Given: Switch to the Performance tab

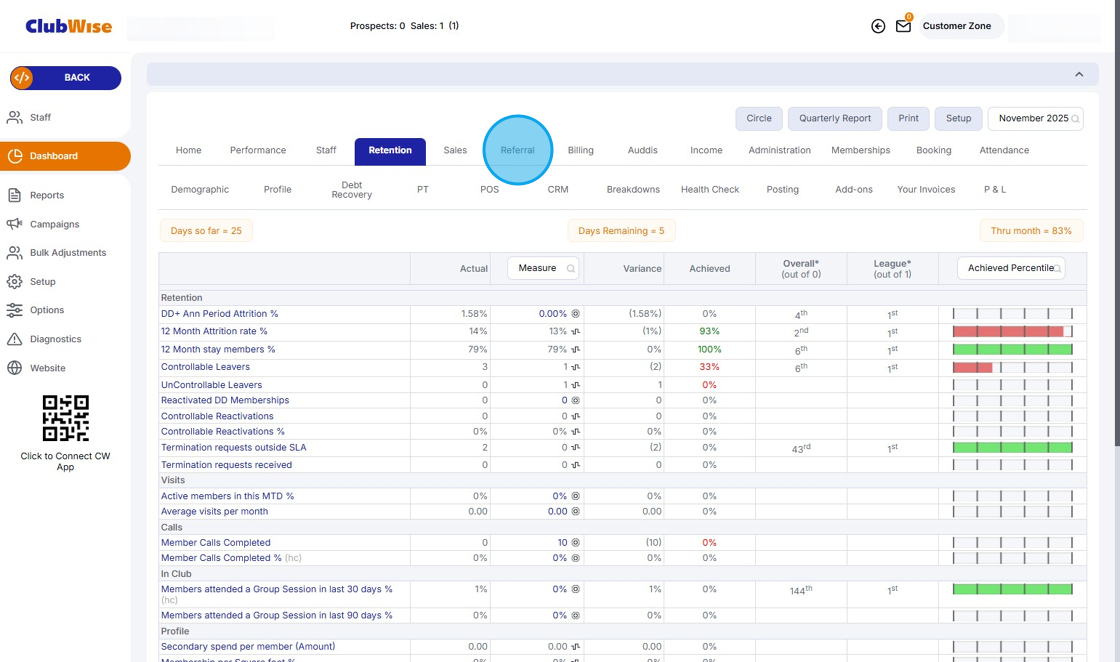Looking at the screenshot, I should coord(258,150).
